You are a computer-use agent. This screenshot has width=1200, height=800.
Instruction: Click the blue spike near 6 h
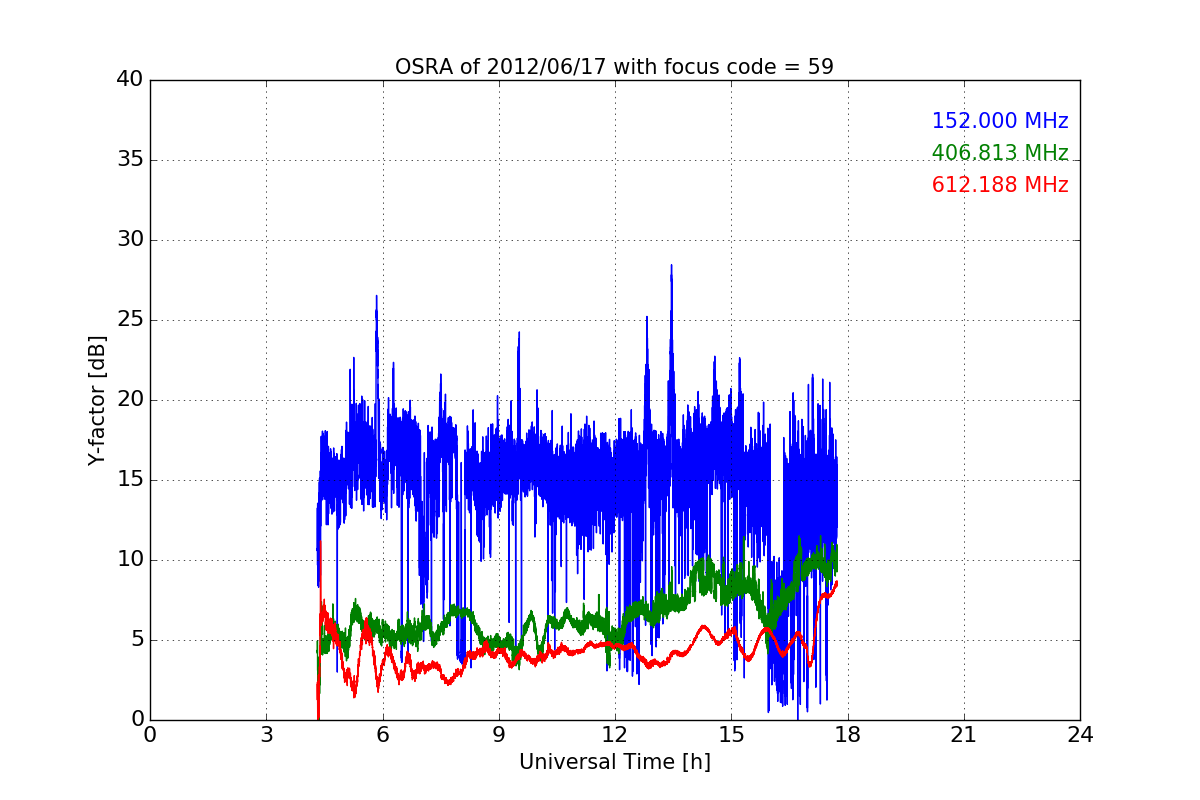(x=376, y=297)
